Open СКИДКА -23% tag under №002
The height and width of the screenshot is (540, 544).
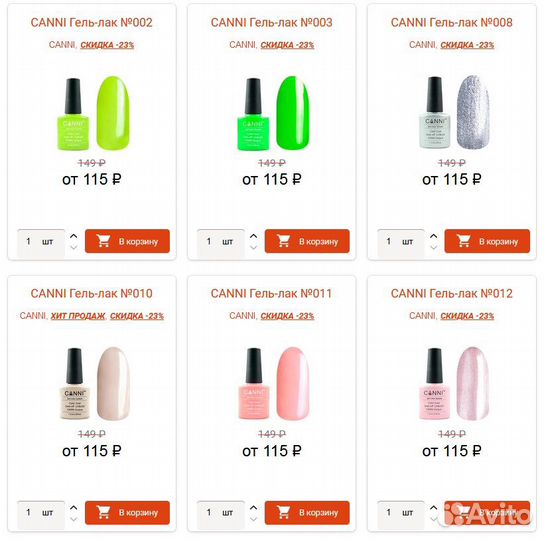pyautogui.click(x=107, y=45)
